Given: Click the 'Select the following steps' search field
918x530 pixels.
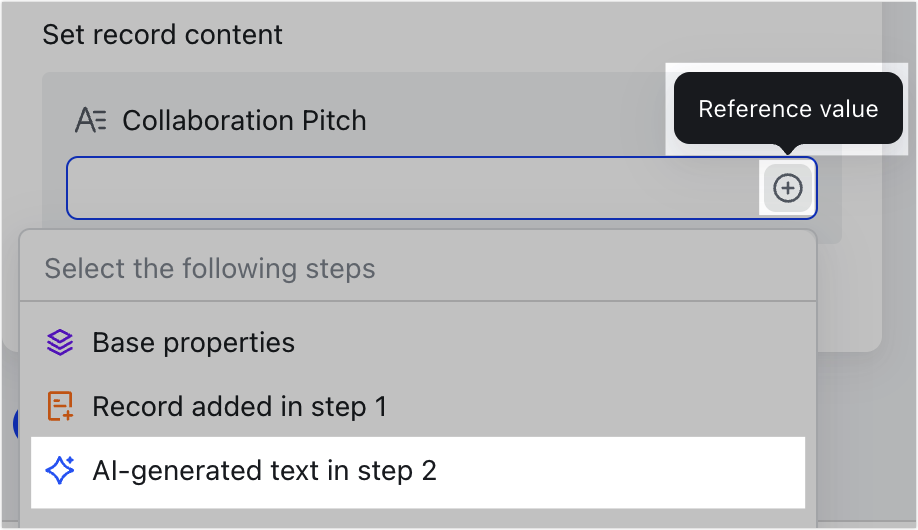Looking at the screenshot, I should 418,269.
